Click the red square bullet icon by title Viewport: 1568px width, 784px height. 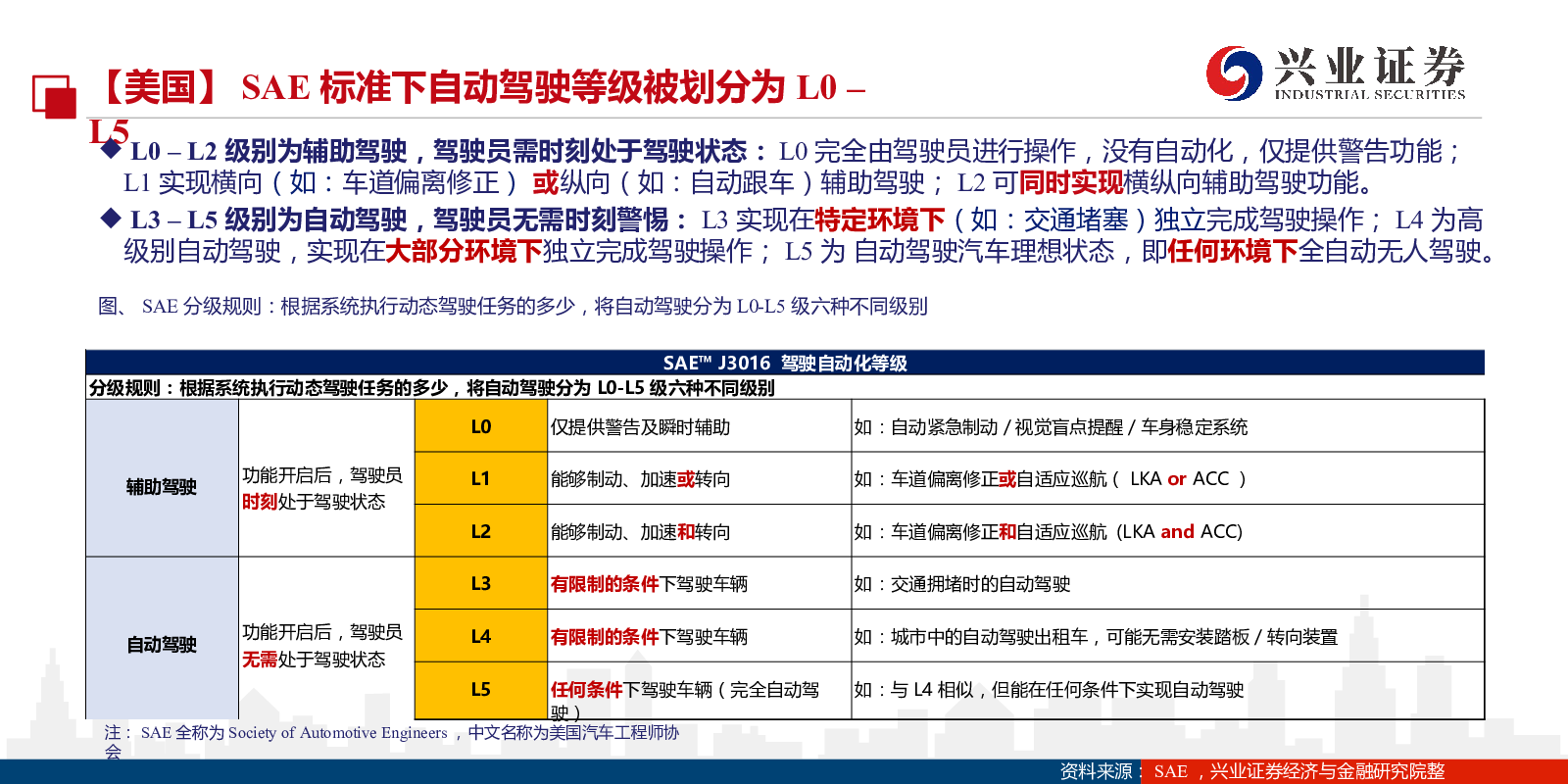pyautogui.click(x=55, y=97)
